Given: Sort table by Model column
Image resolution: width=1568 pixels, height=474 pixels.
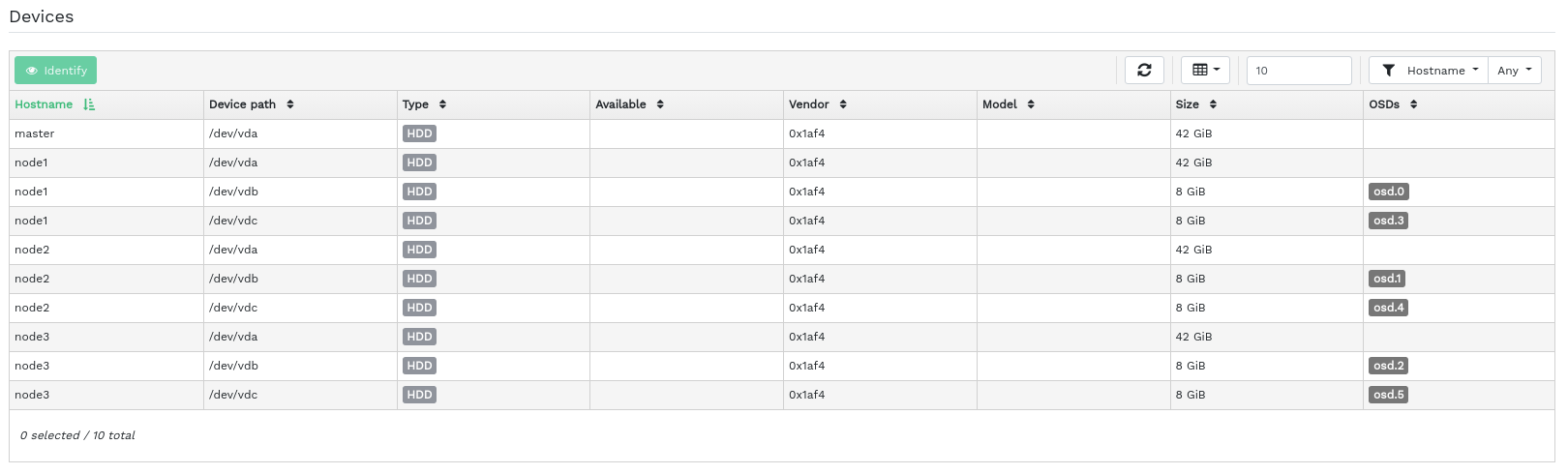Looking at the screenshot, I should pyautogui.click(x=1000, y=104).
